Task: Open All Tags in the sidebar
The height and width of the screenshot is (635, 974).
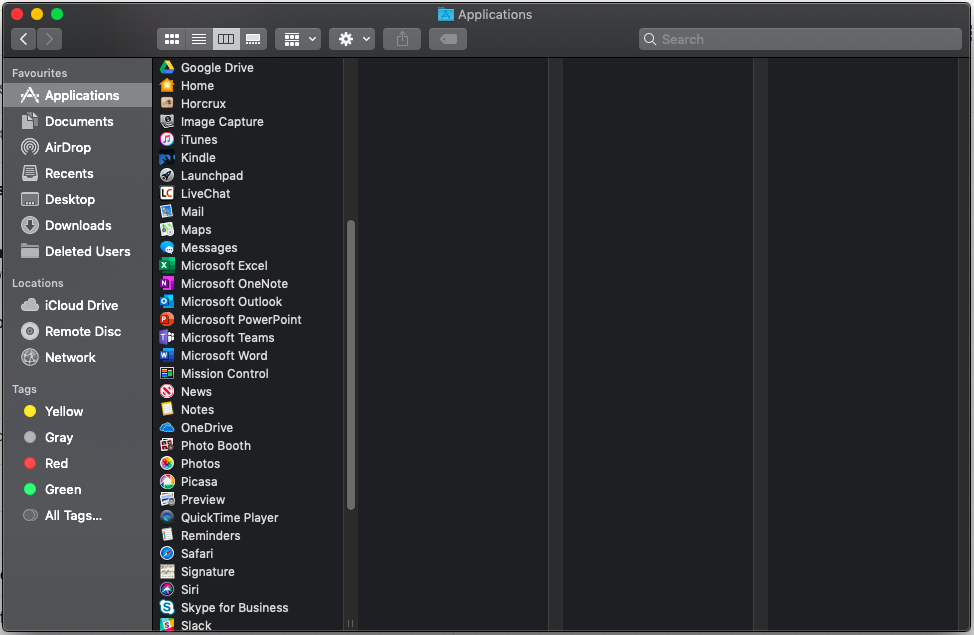Action: point(73,516)
